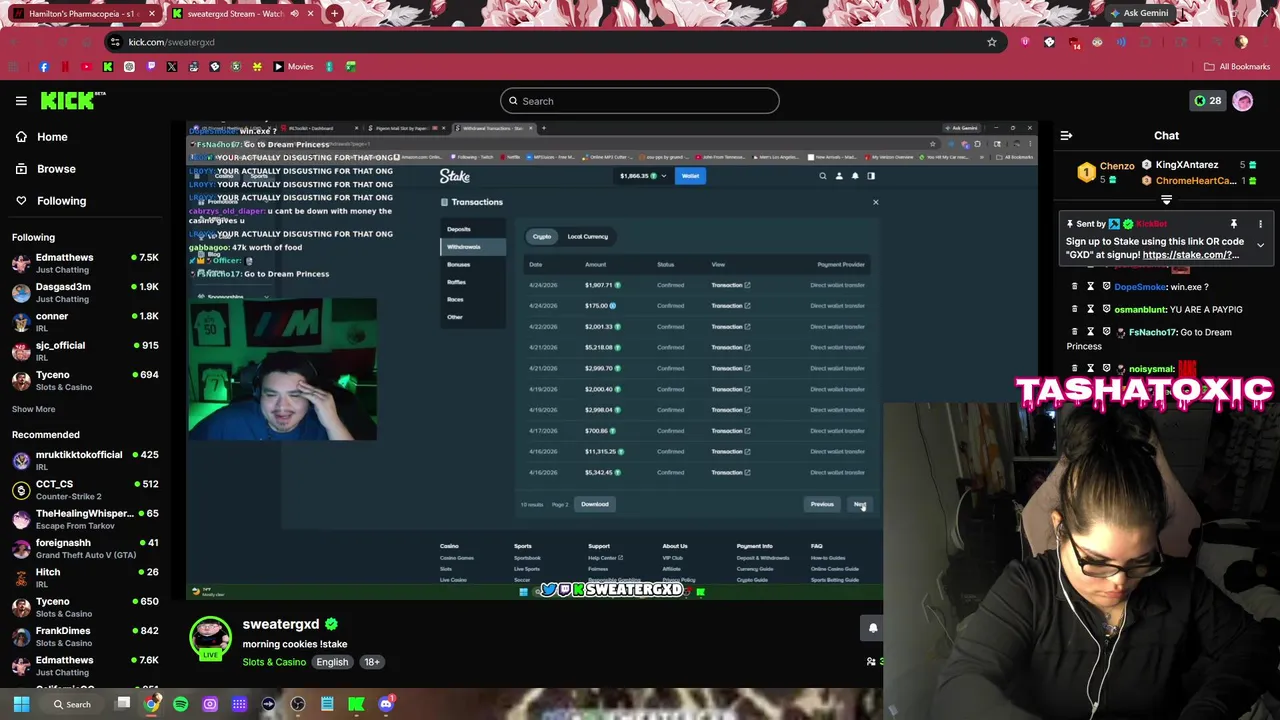Viewport: 1280px width, 720px height.
Task: Open FrankDimes Slots & Casino channel
Action: [85, 636]
